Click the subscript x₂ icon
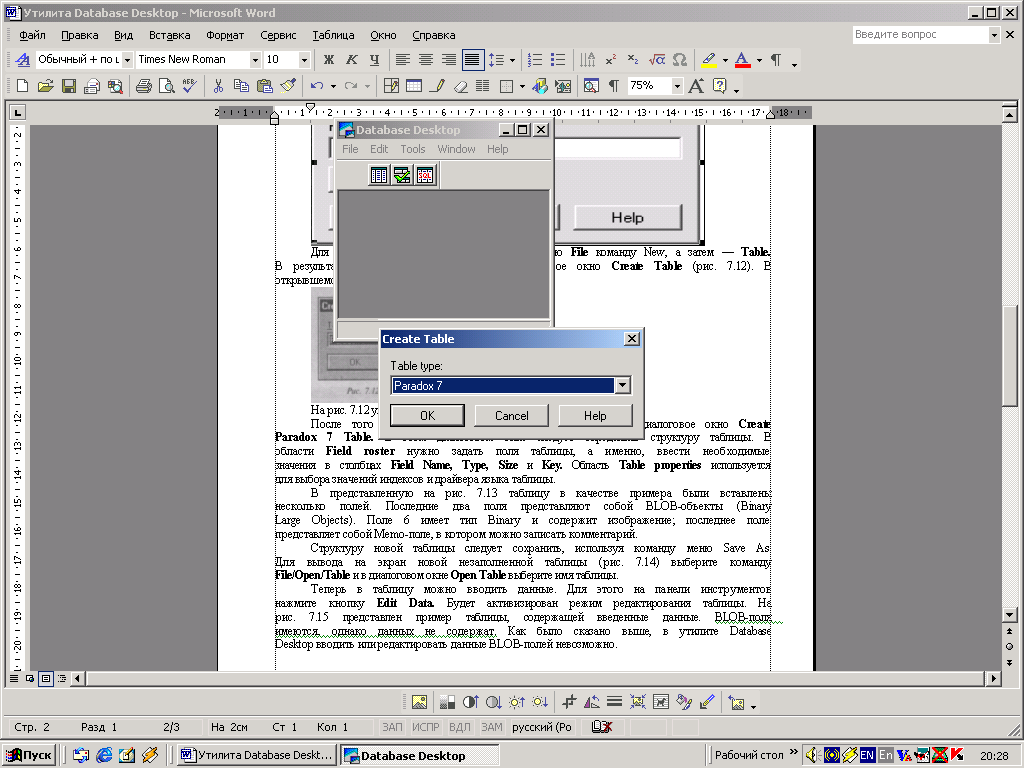Viewport: 1024px width, 768px height. (x=633, y=59)
